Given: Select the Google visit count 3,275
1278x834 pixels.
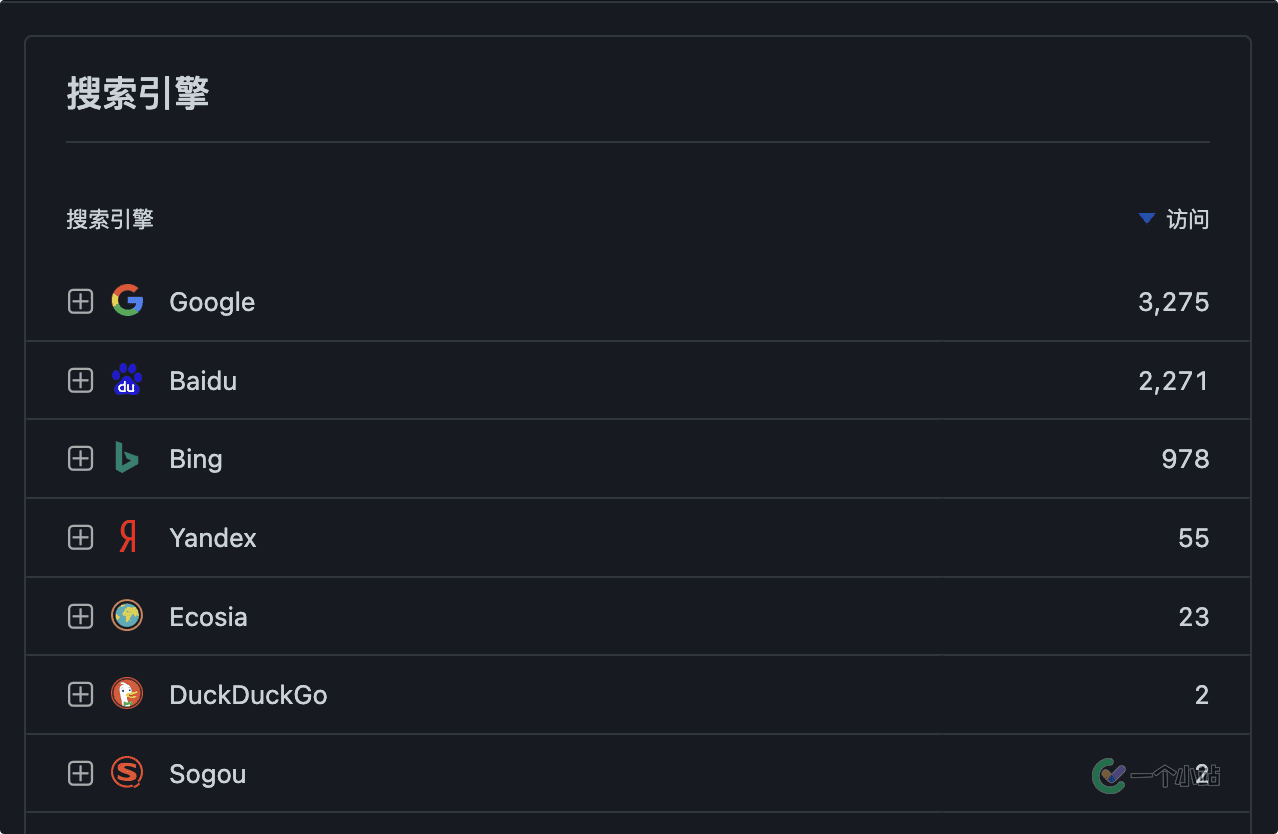Looking at the screenshot, I should click(x=1173, y=302).
